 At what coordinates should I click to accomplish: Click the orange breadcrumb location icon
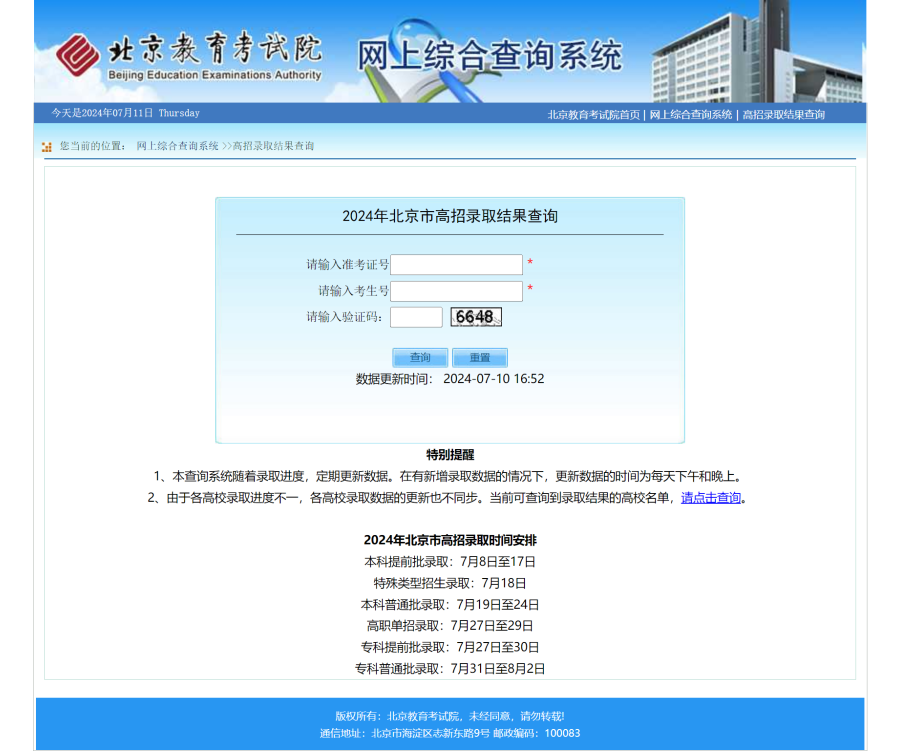tap(44, 145)
